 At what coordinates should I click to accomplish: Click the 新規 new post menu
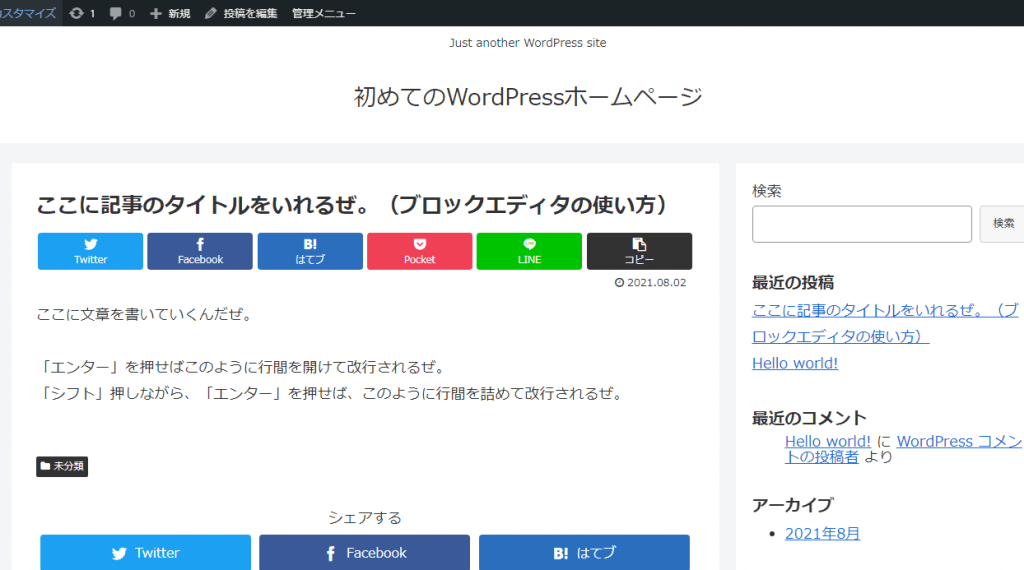(x=170, y=13)
